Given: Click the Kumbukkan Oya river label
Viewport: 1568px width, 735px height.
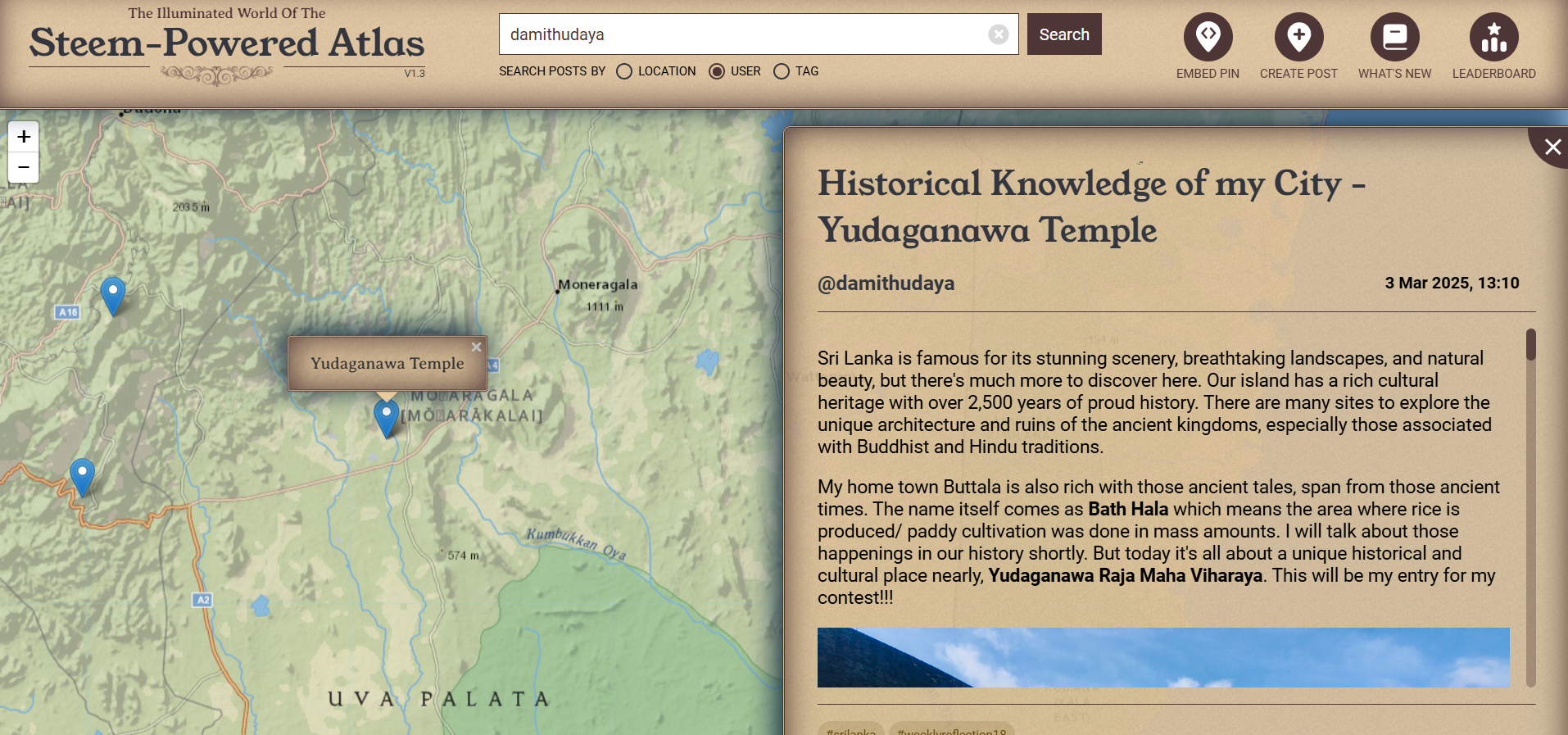Looking at the screenshot, I should pos(576,543).
